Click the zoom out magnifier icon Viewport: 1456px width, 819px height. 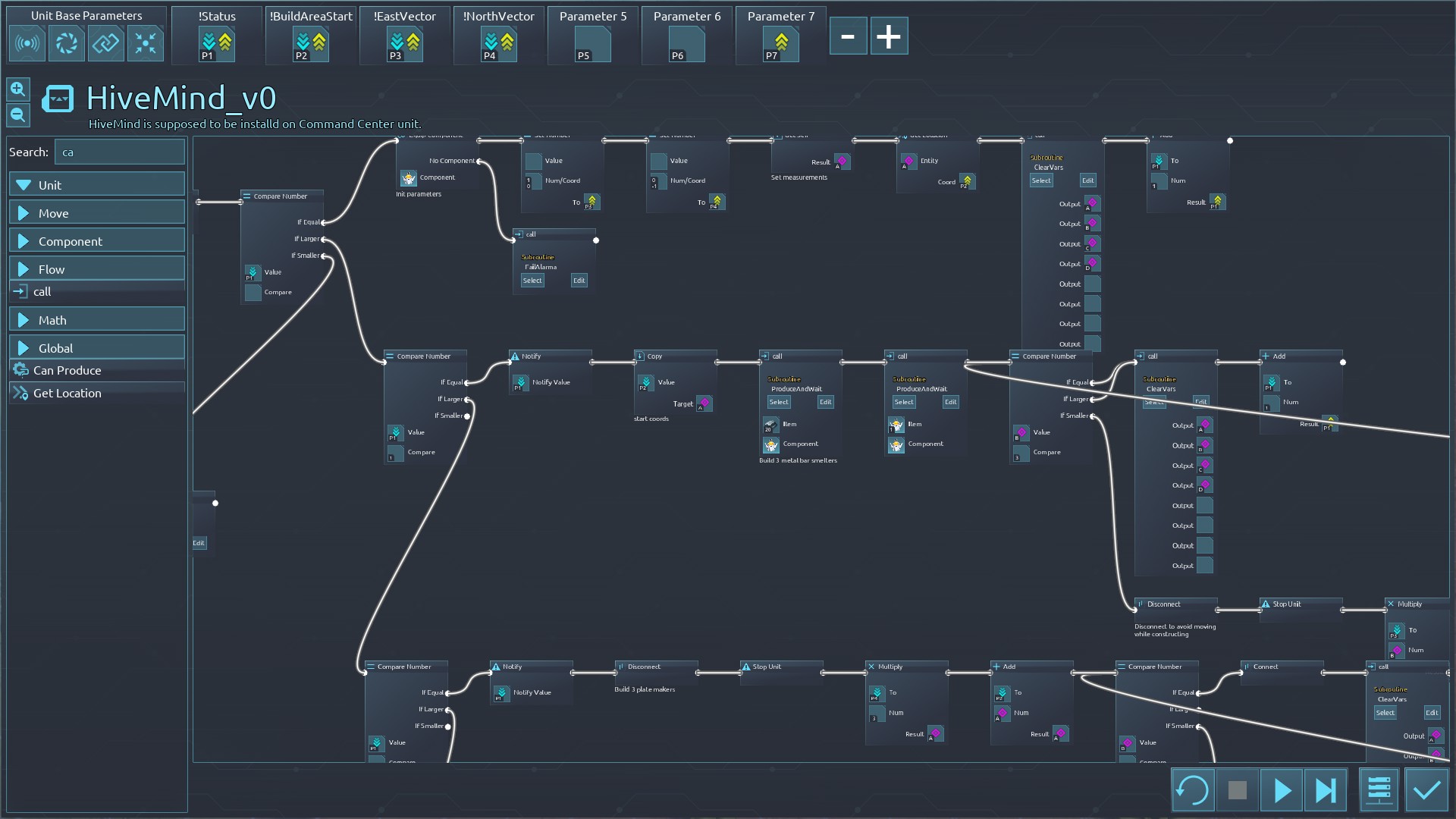[17, 115]
